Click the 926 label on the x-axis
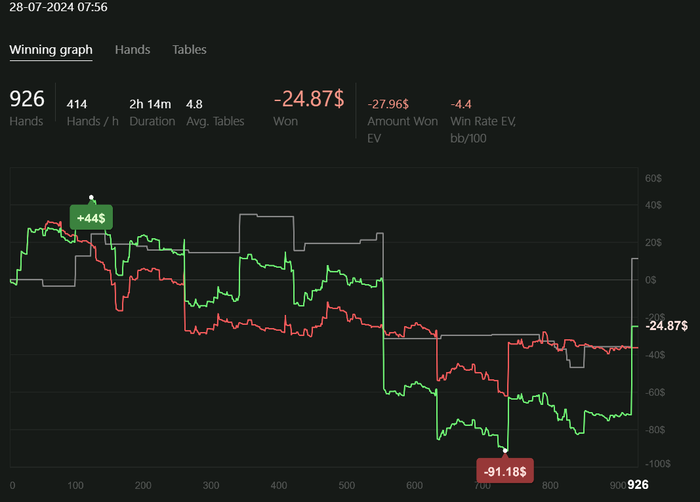This screenshot has width=700, height=502. click(x=638, y=485)
